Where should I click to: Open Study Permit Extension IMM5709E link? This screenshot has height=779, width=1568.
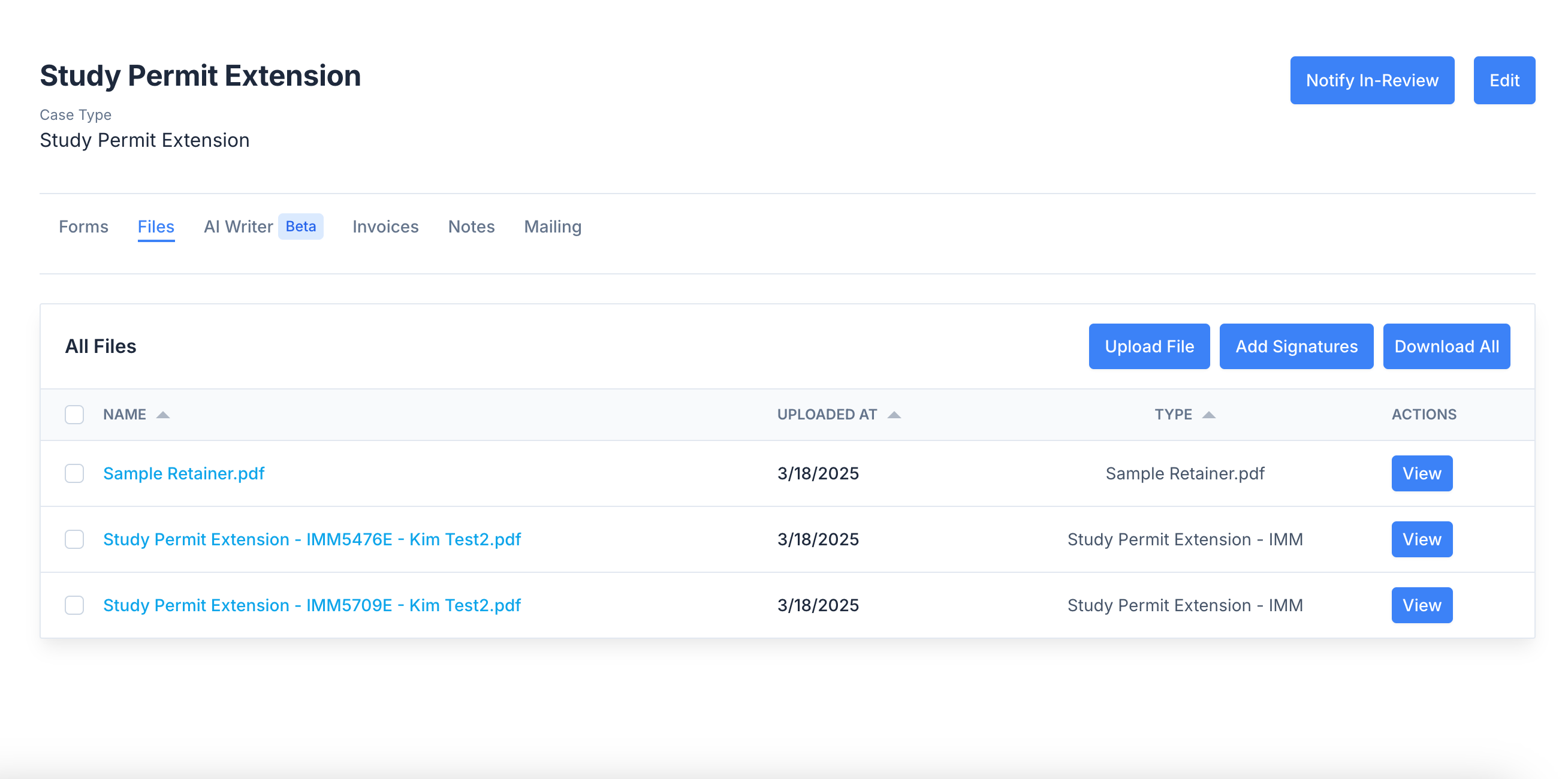(x=312, y=605)
